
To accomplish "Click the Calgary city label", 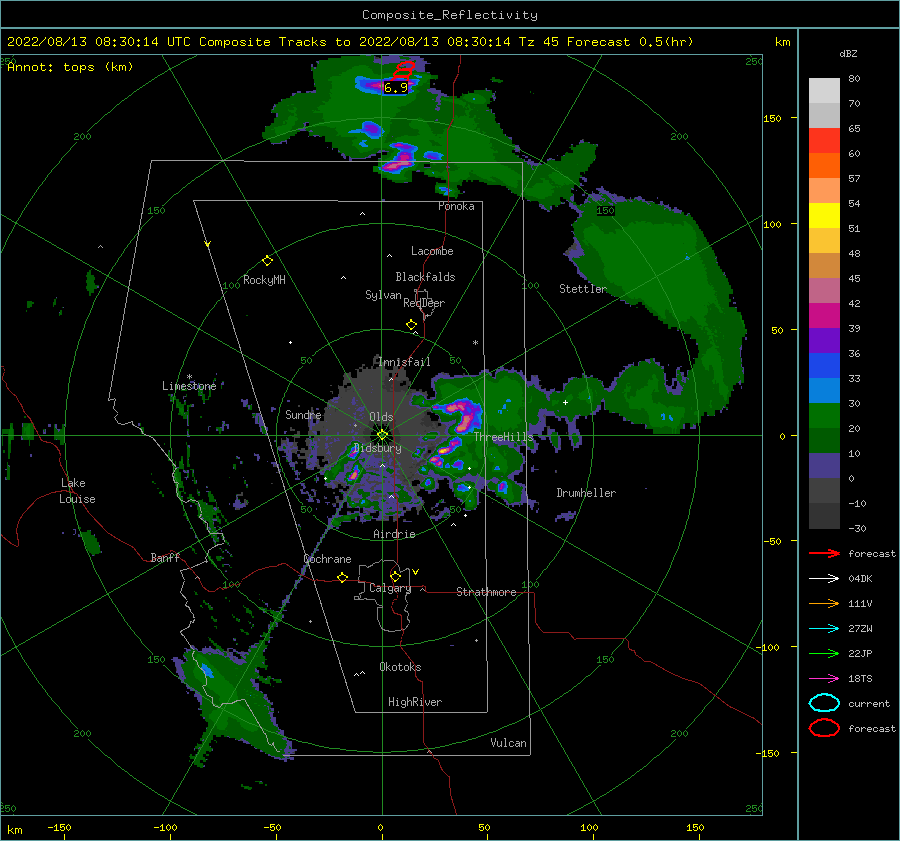I will coord(390,588).
